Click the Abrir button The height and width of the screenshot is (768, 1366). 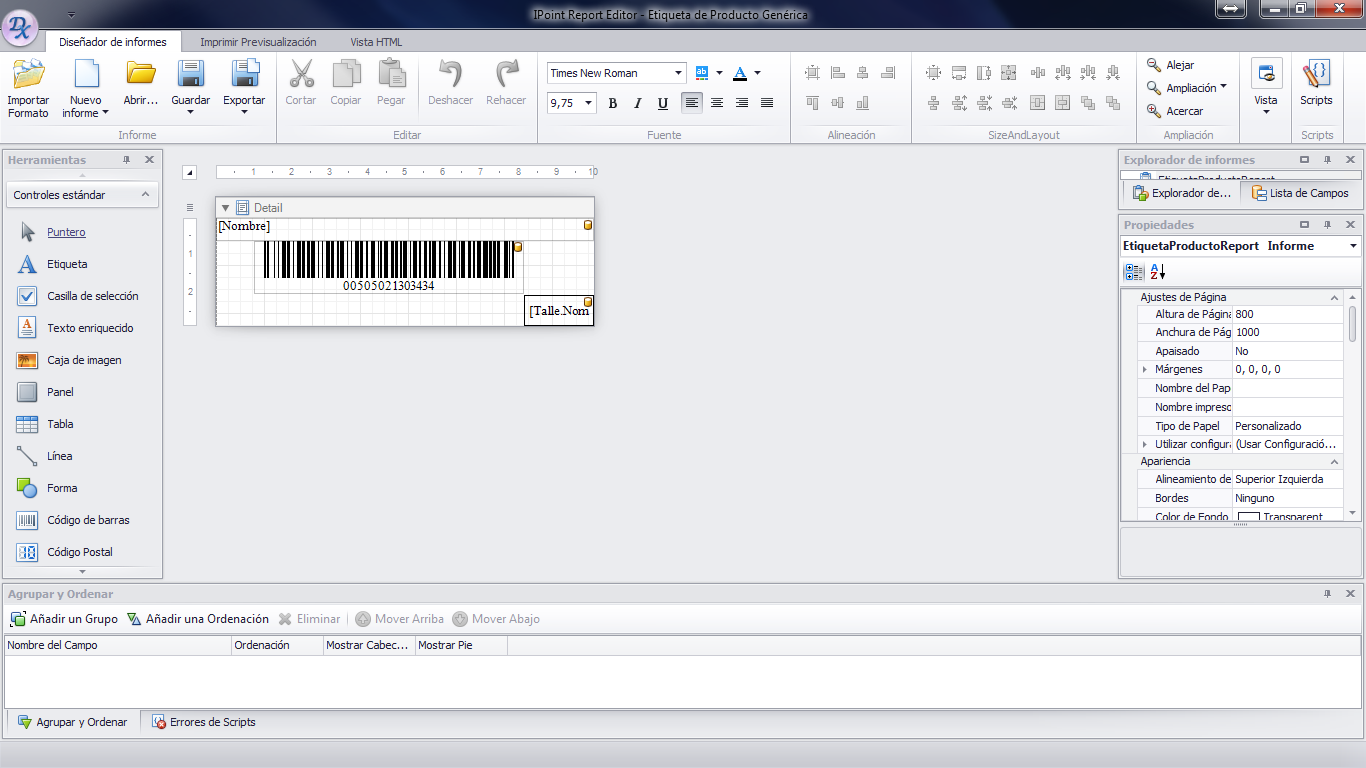click(141, 82)
